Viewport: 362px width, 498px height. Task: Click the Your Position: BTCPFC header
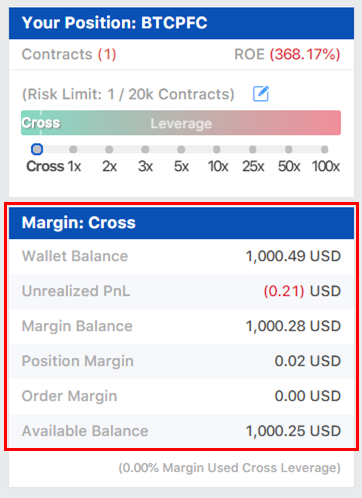181,23
